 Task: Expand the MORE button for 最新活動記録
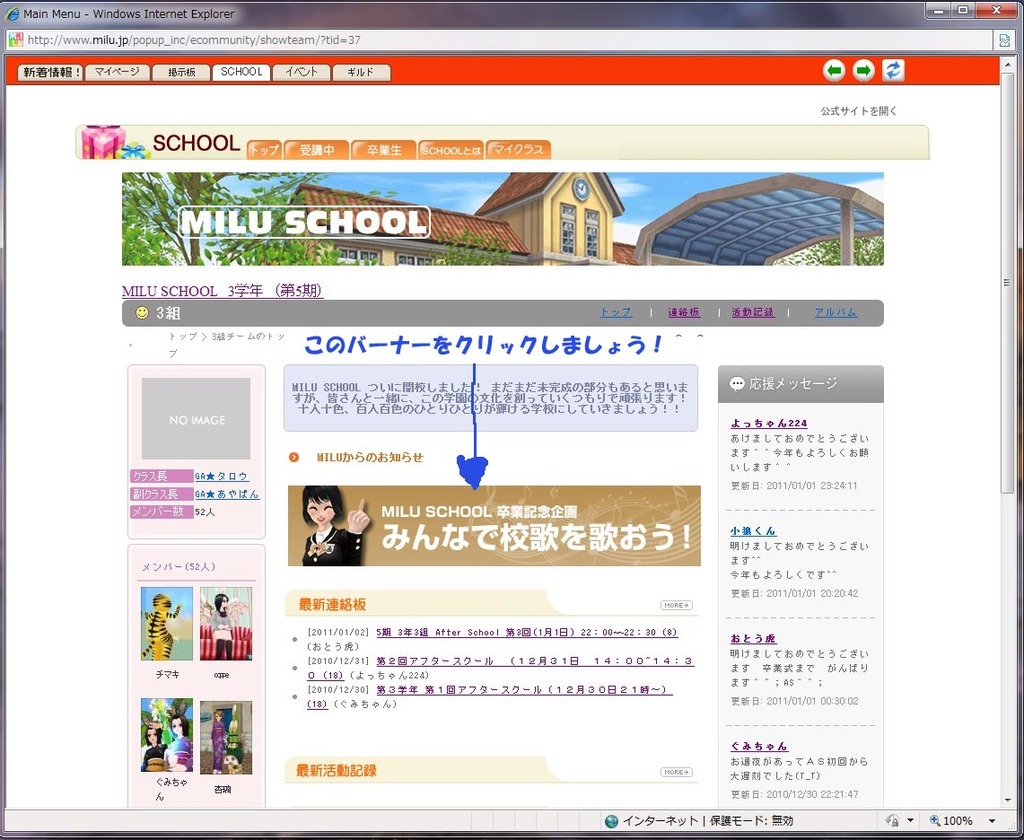676,772
